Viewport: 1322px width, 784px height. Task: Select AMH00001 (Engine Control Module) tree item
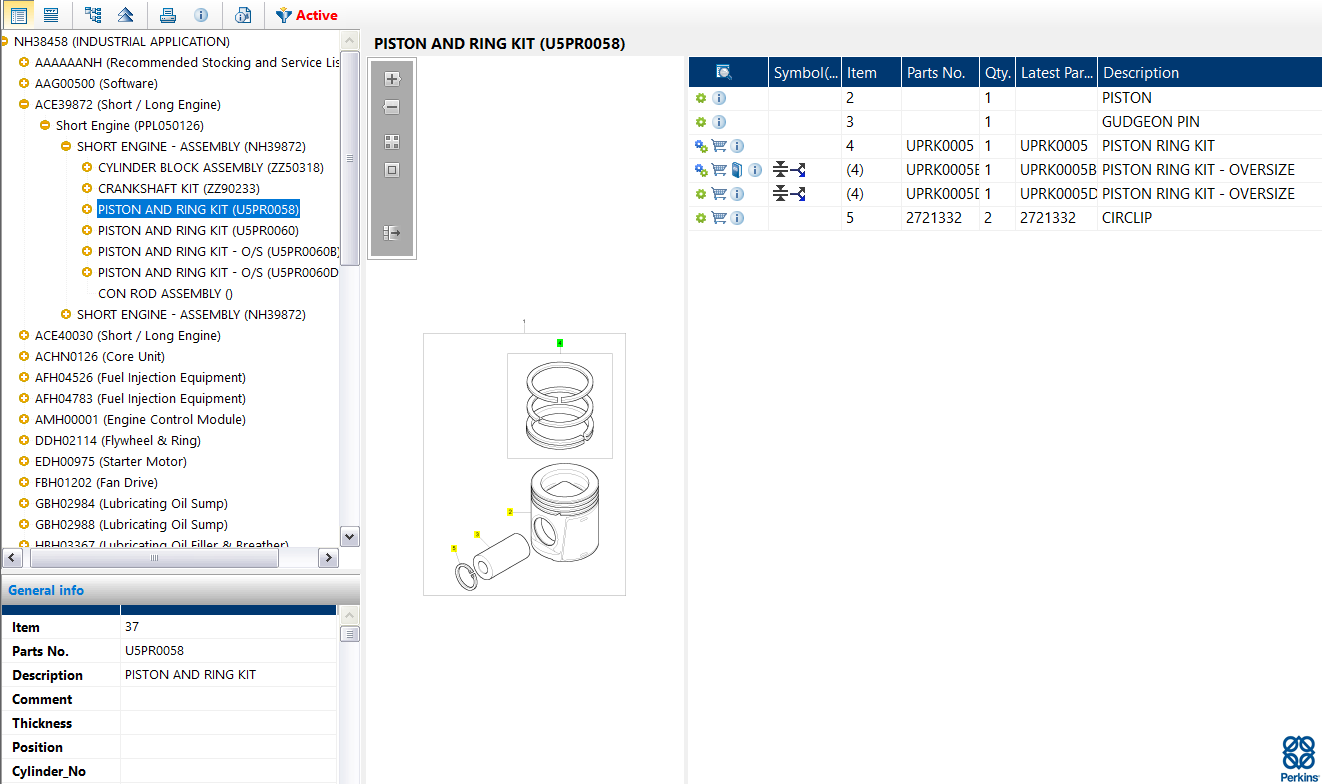pos(140,420)
